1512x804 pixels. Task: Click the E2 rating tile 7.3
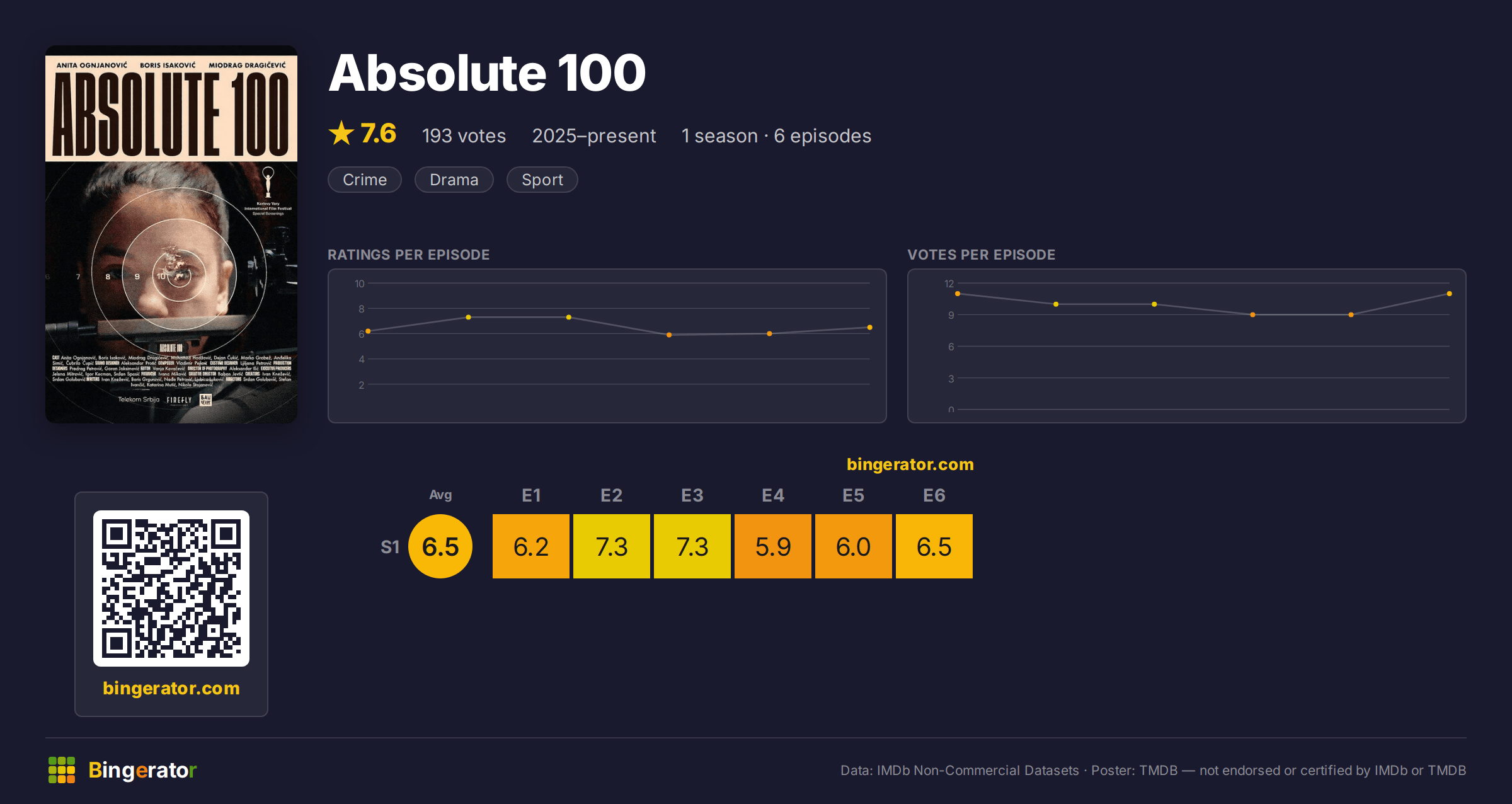click(x=612, y=546)
